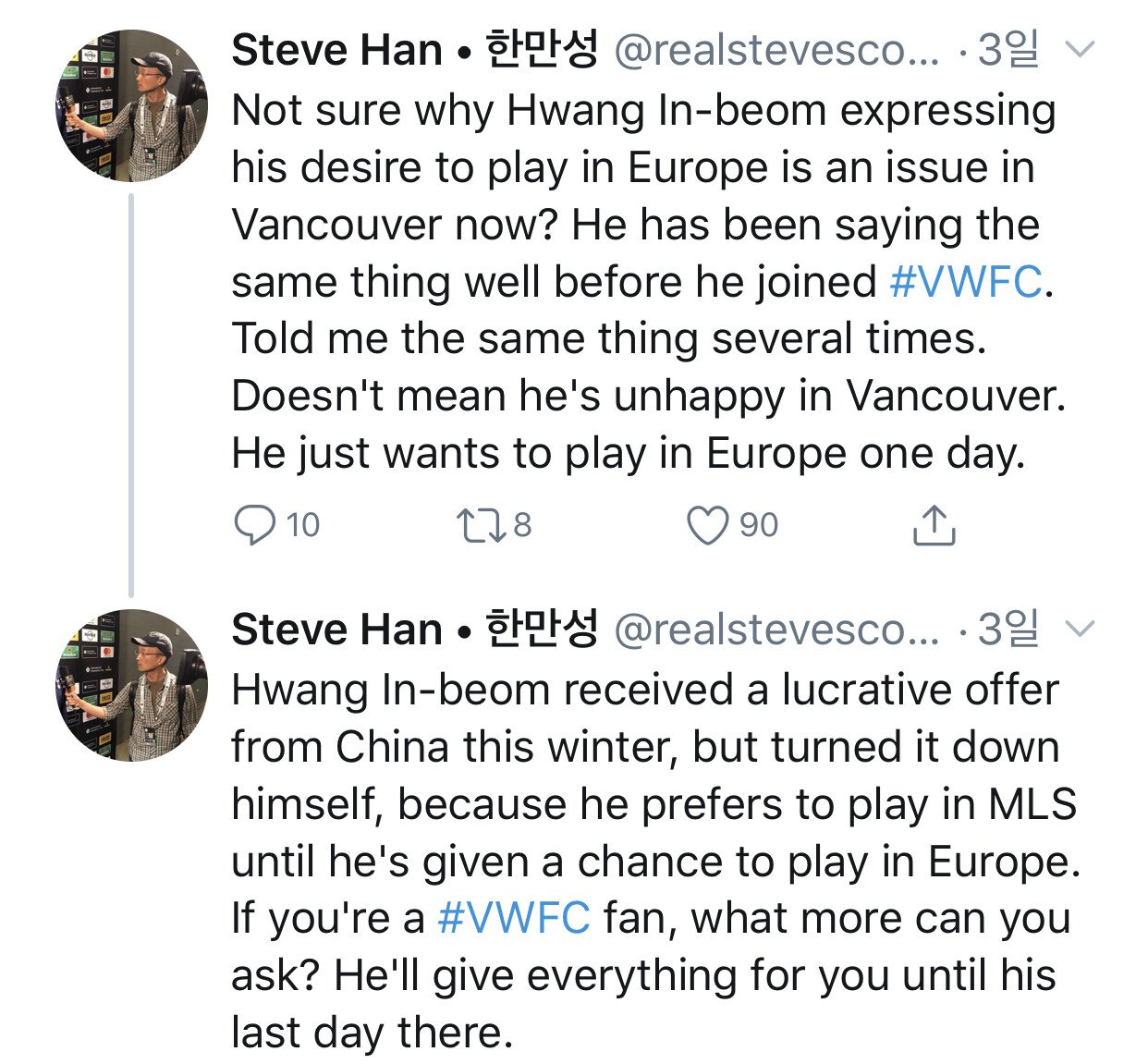Click the share icon on the first tweet
The width and height of the screenshot is (1148, 1064).
[934, 525]
